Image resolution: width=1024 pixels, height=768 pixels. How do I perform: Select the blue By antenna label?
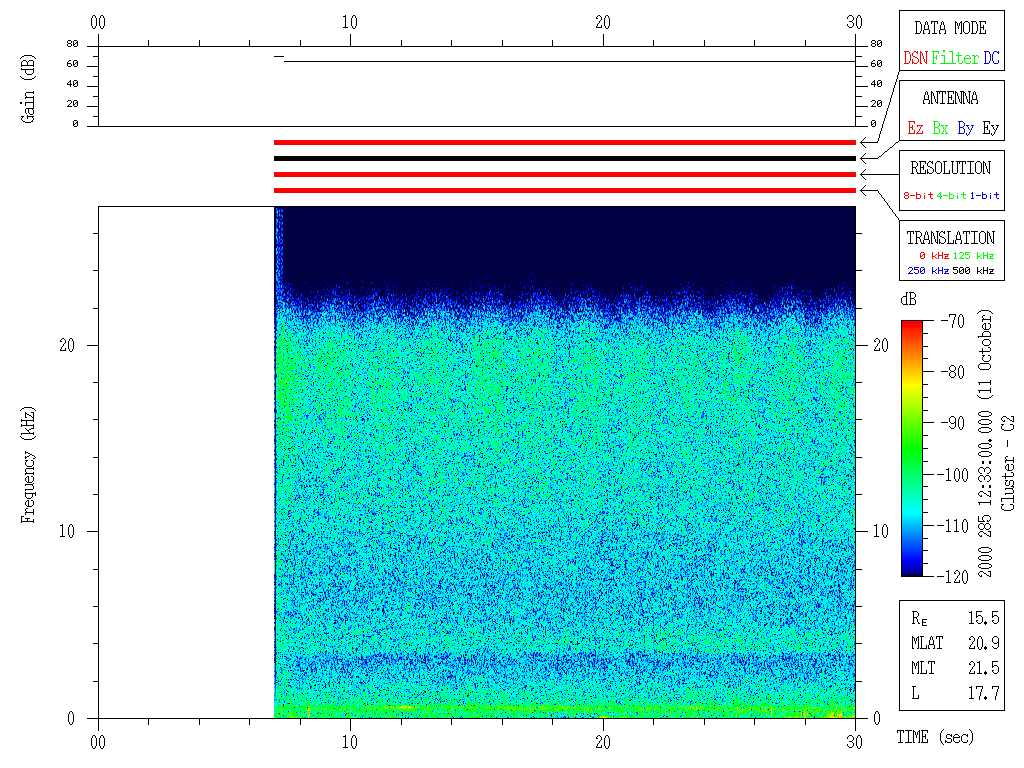[965, 129]
